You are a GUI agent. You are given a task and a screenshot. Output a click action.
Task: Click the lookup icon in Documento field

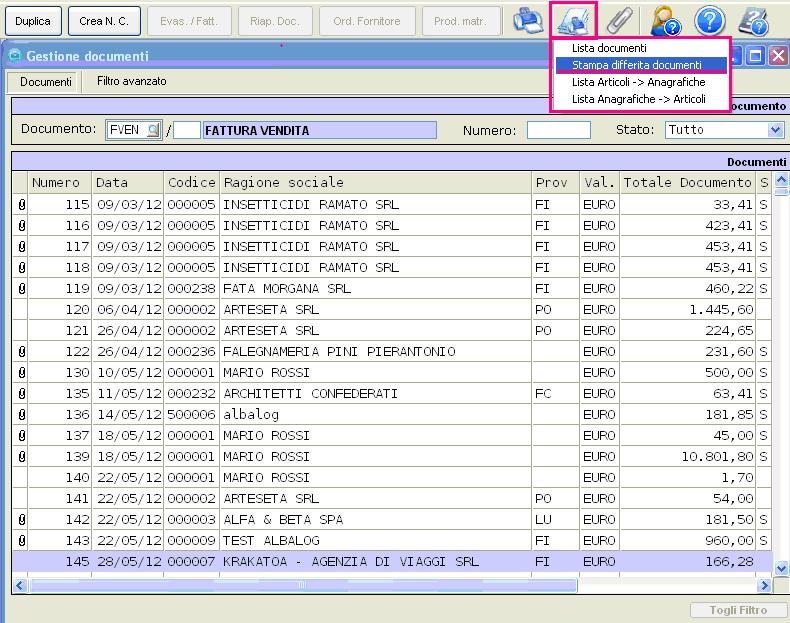pos(153,130)
